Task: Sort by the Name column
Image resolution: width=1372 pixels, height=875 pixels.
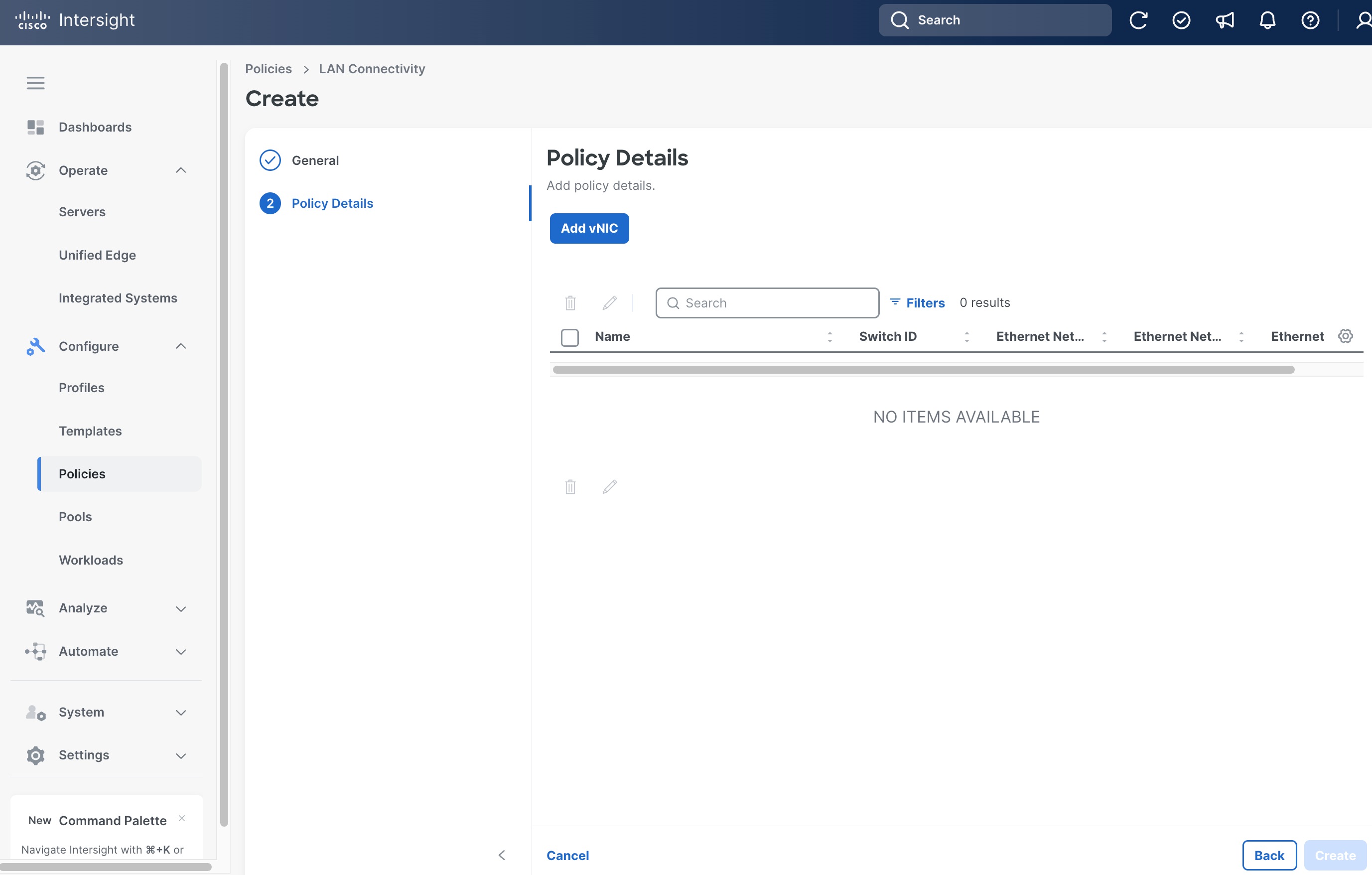Action: pos(829,337)
